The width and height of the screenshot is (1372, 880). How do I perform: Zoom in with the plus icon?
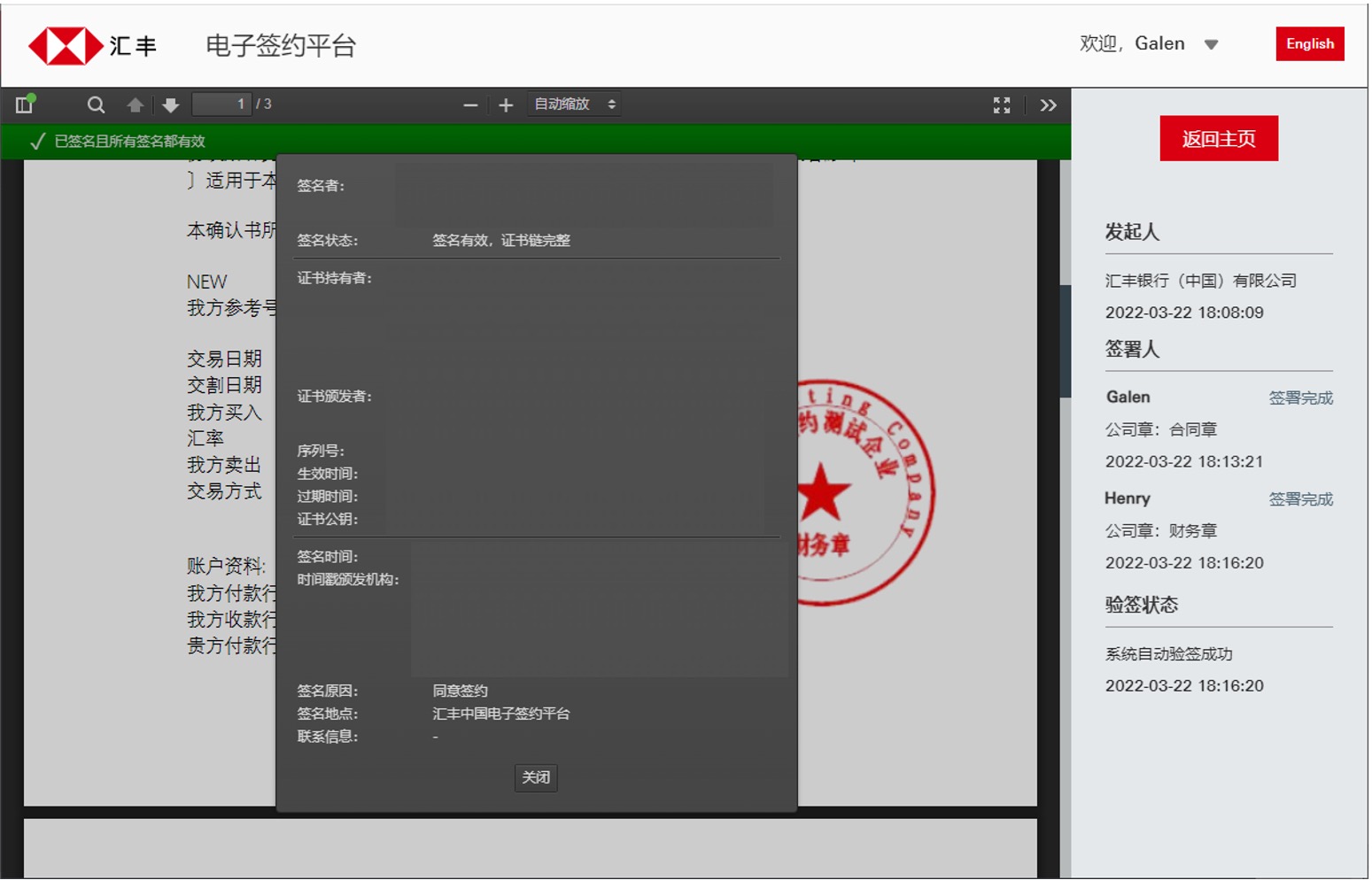point(506,105)
